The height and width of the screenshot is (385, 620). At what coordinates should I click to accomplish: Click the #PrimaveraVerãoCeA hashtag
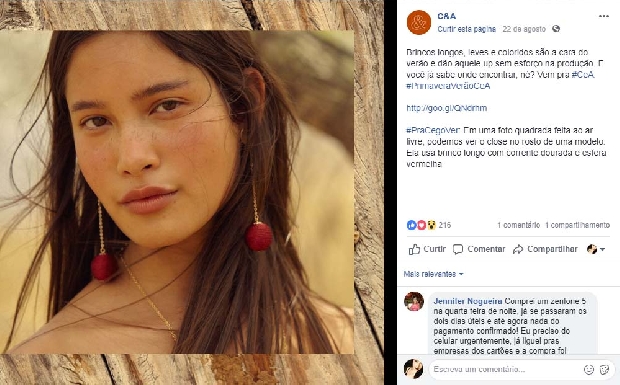click(x=448, y=86)
